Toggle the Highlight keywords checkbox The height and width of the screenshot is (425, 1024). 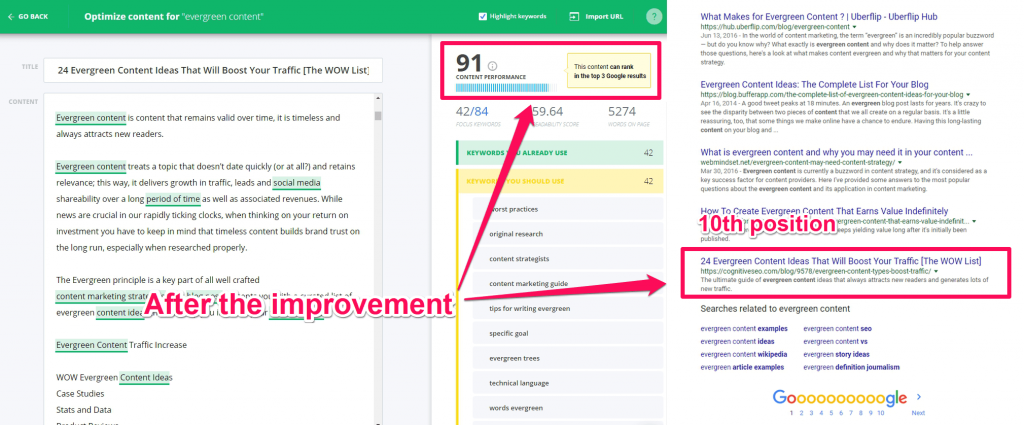click(x=483, y=16)
